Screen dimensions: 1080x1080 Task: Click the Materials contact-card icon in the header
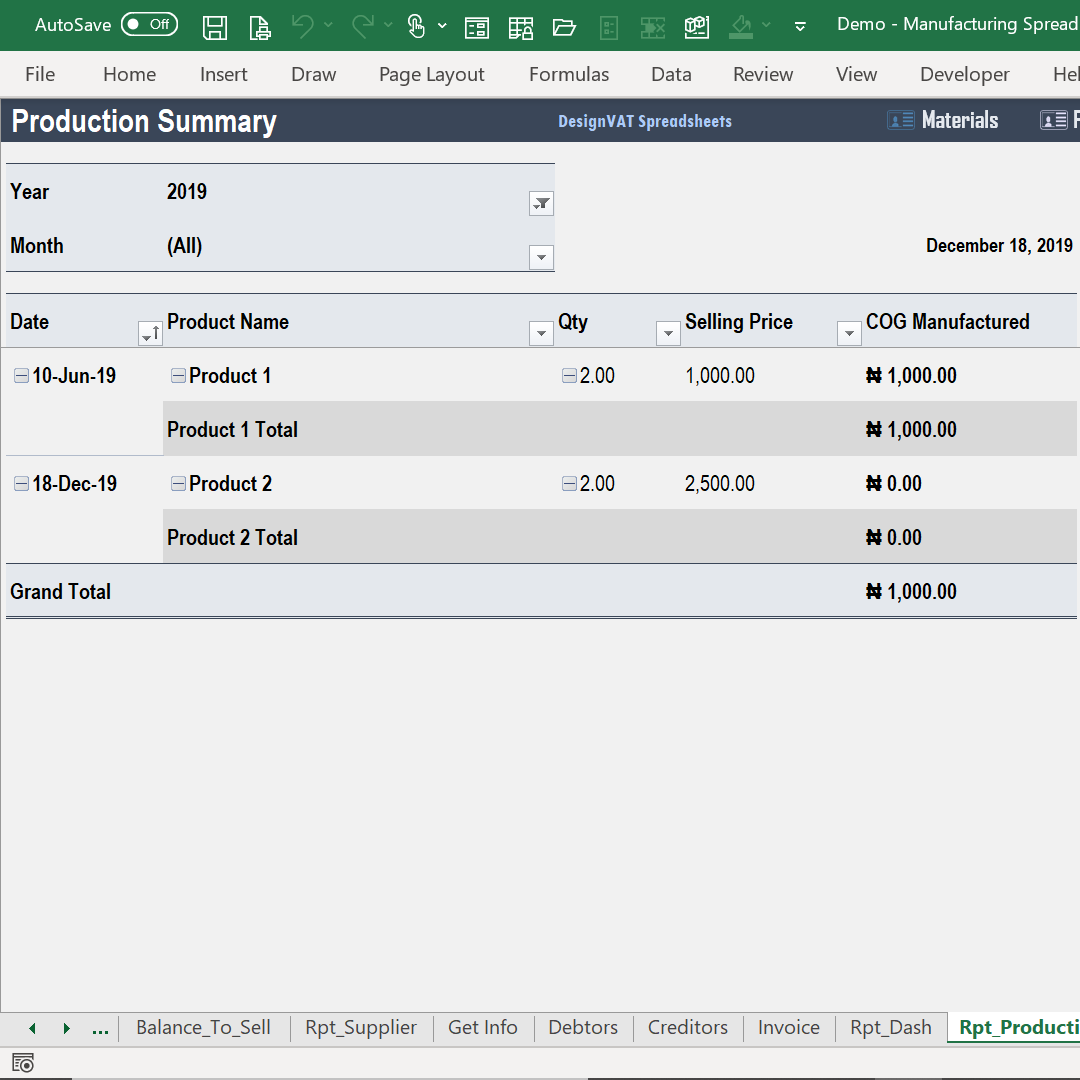point(900,119)
